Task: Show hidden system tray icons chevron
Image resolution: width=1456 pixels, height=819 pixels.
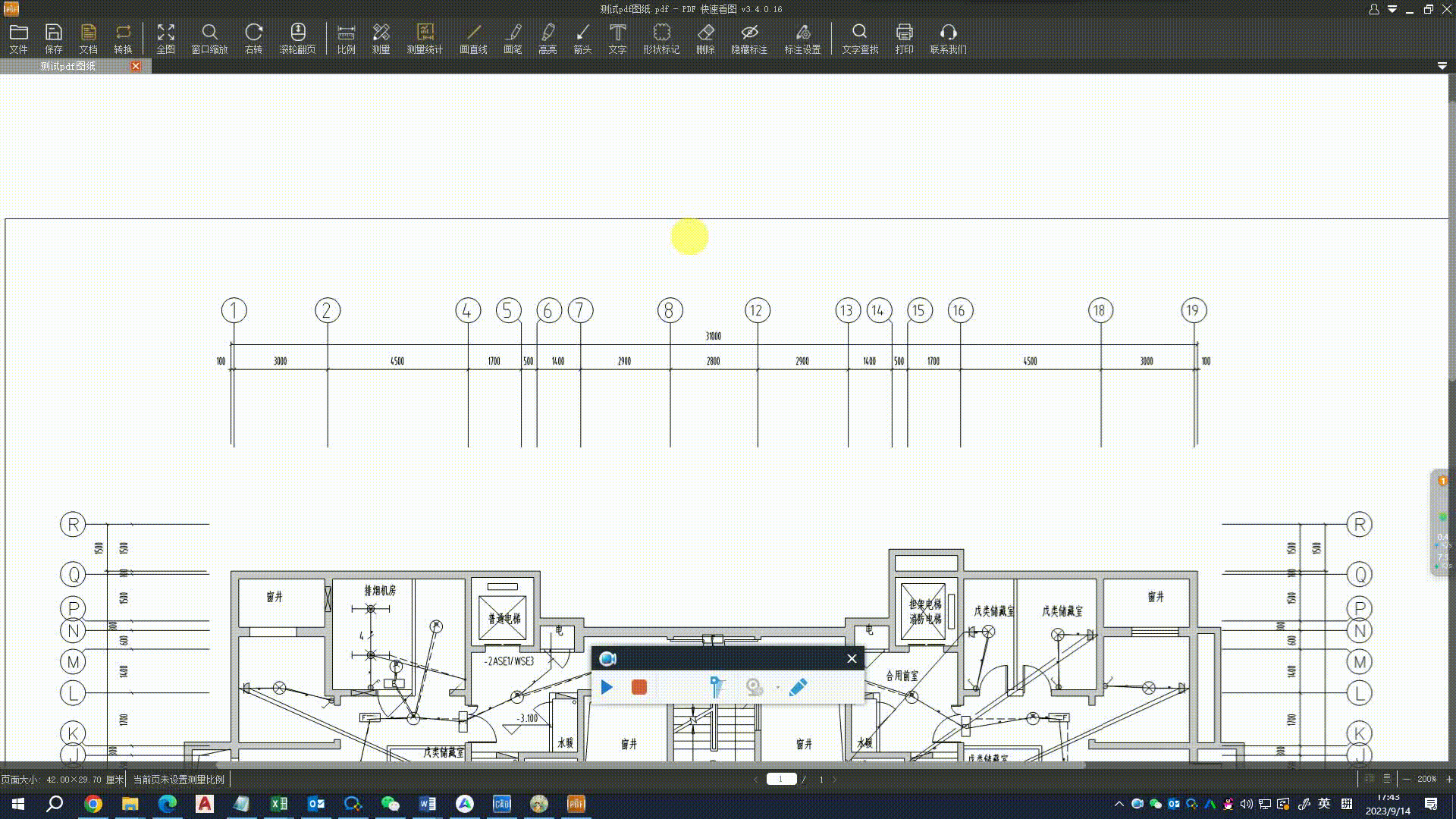Action: coord(1119,804)
